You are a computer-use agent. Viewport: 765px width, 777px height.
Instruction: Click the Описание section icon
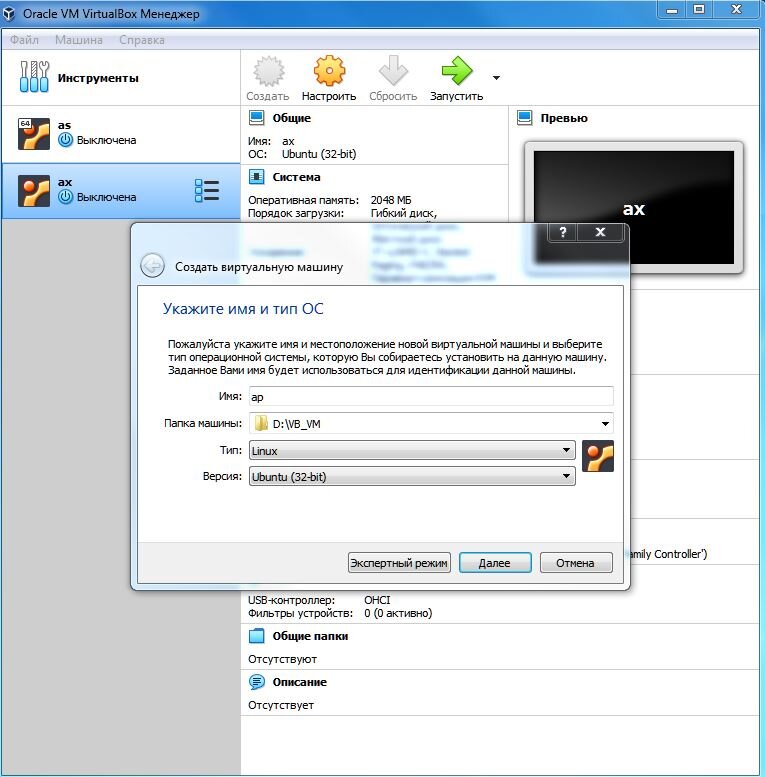[x=256, y=682]
